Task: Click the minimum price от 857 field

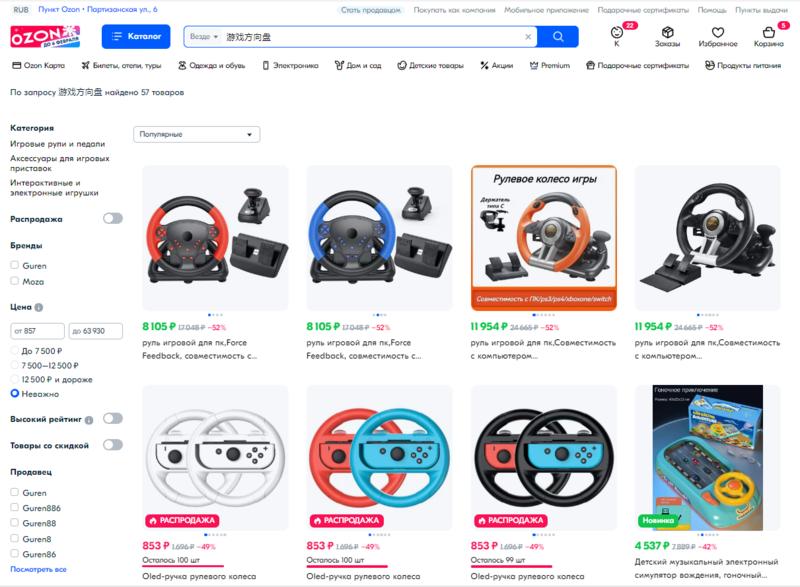Action: 37,331
